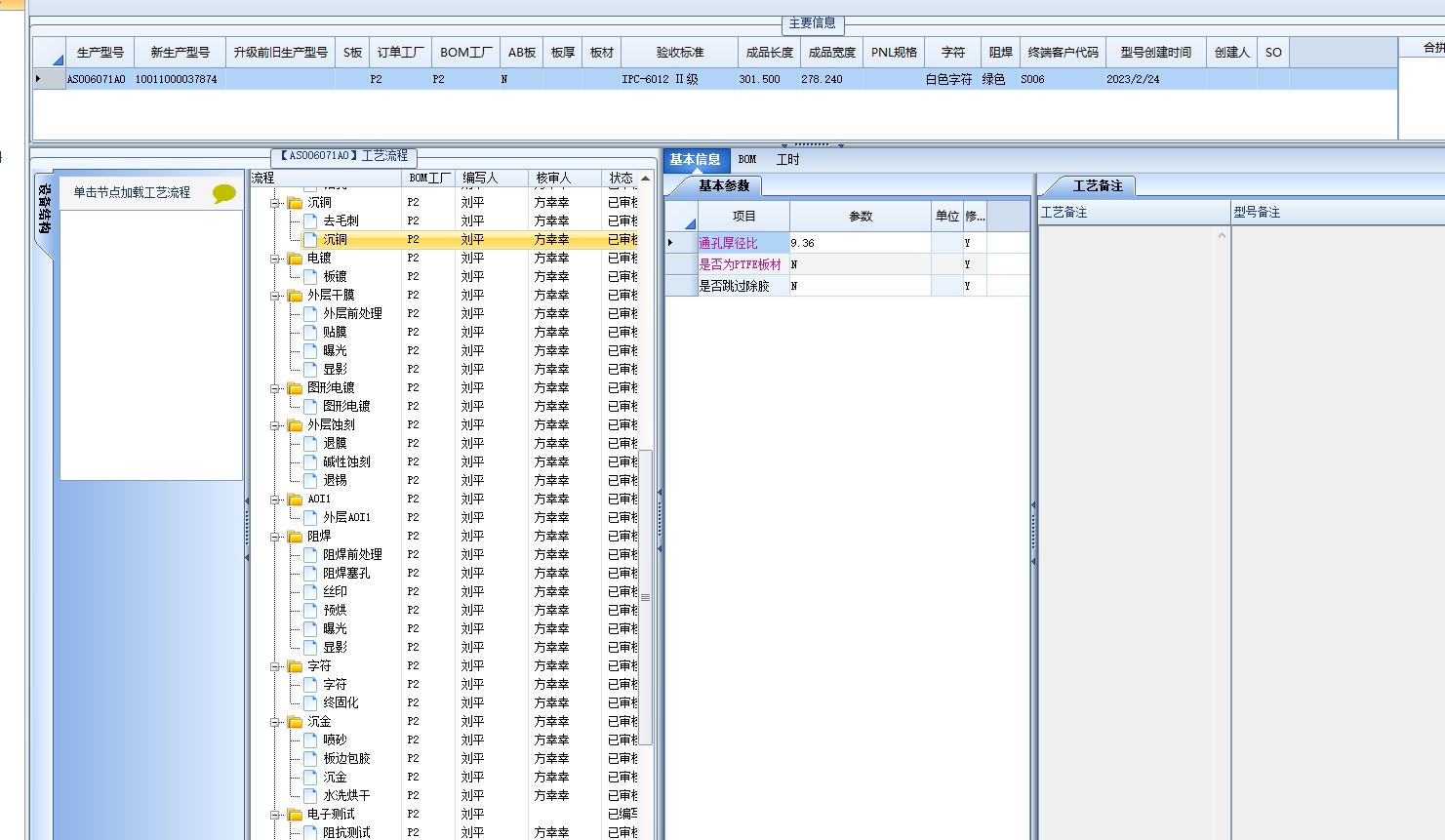The width and height of the screenshot is (1445, 840).
Task: Click the process tree vertical scrollbar thumb
Action: click(x=645, y=597)
